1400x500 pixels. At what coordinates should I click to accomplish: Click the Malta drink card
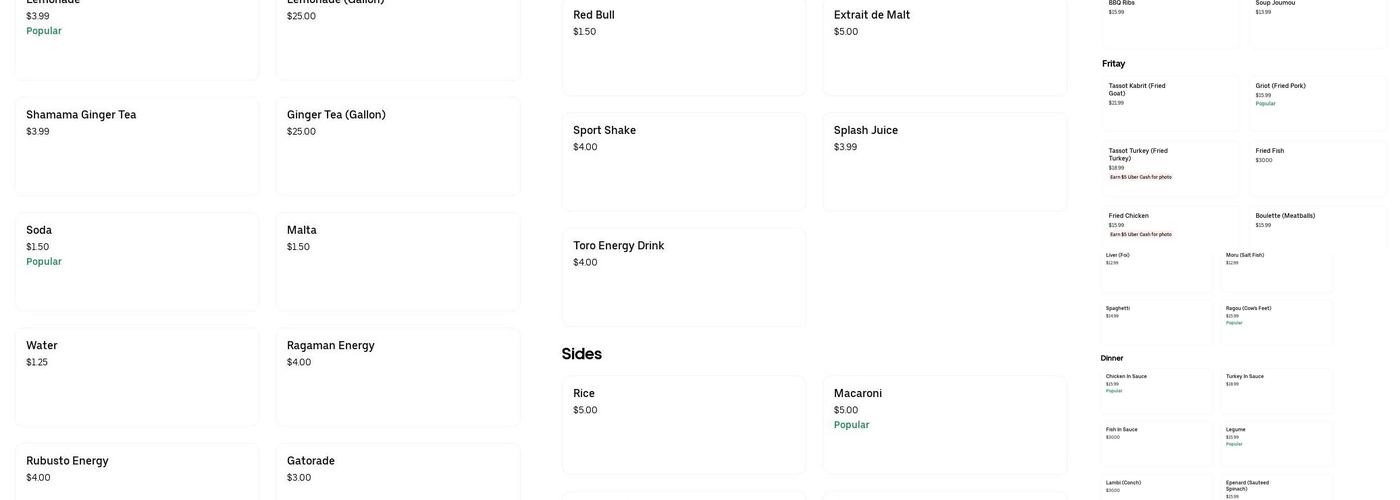(397, 261)
